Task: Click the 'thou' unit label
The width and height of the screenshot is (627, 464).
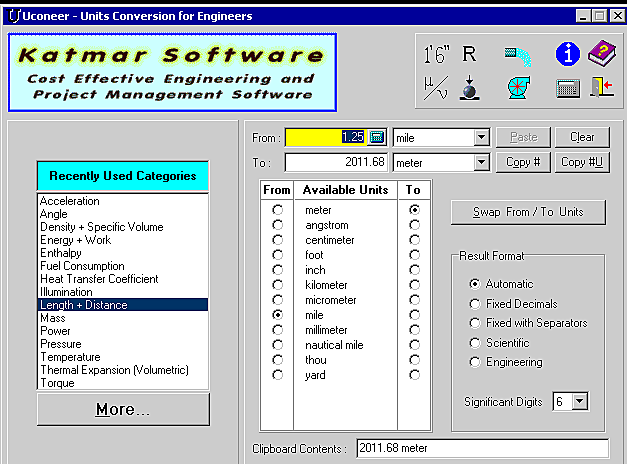Action: click(x=316, y=360)
